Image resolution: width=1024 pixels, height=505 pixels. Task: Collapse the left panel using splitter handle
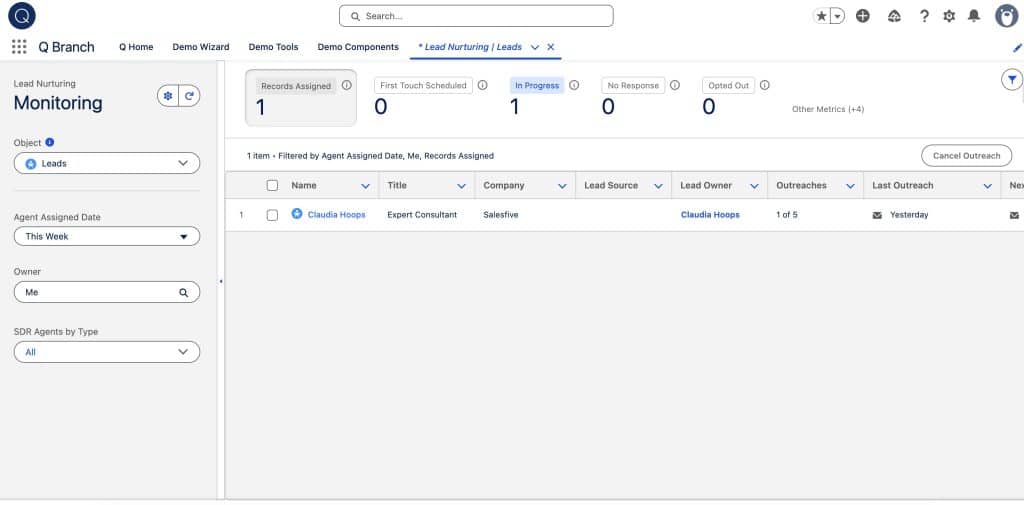(x=221, y=282)
